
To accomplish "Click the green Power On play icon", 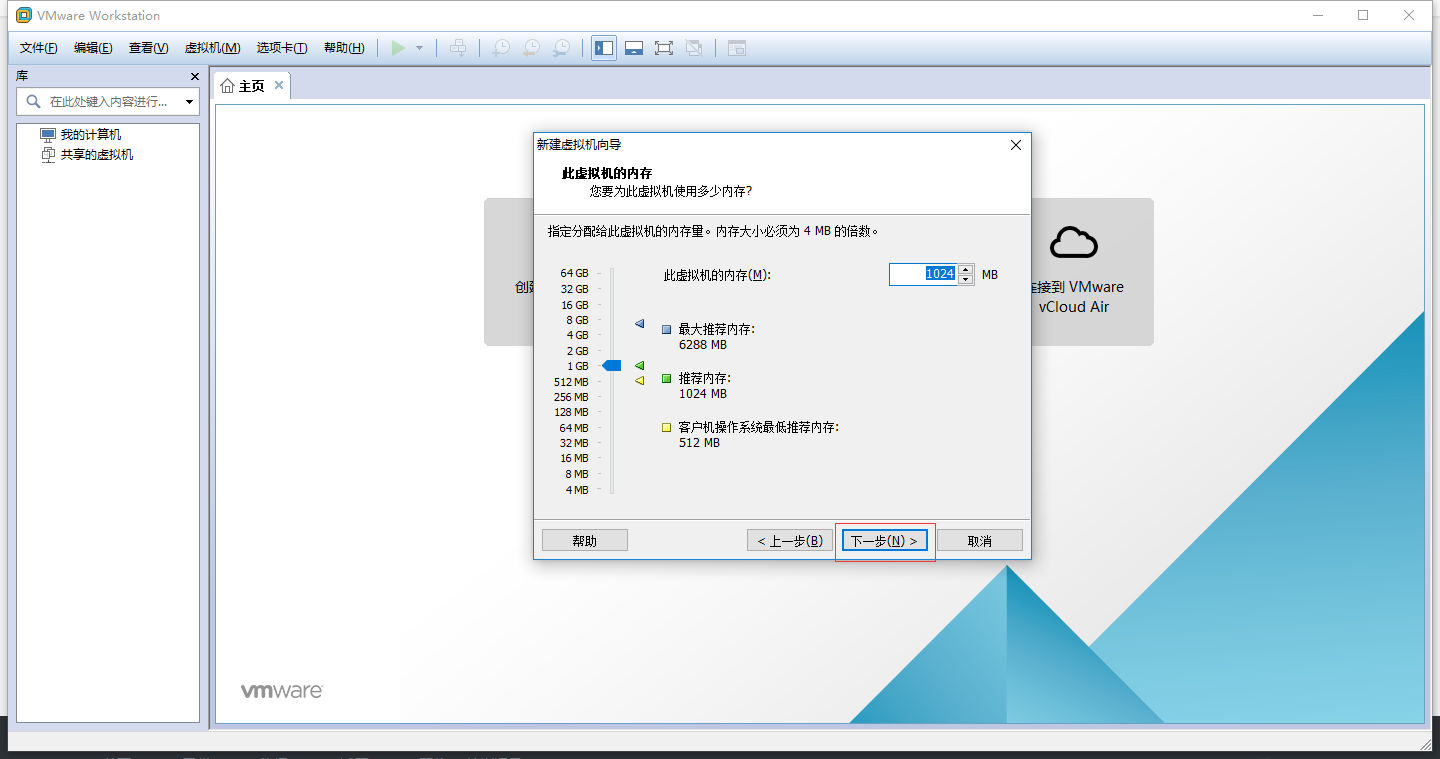I will (x=399, y=48).
